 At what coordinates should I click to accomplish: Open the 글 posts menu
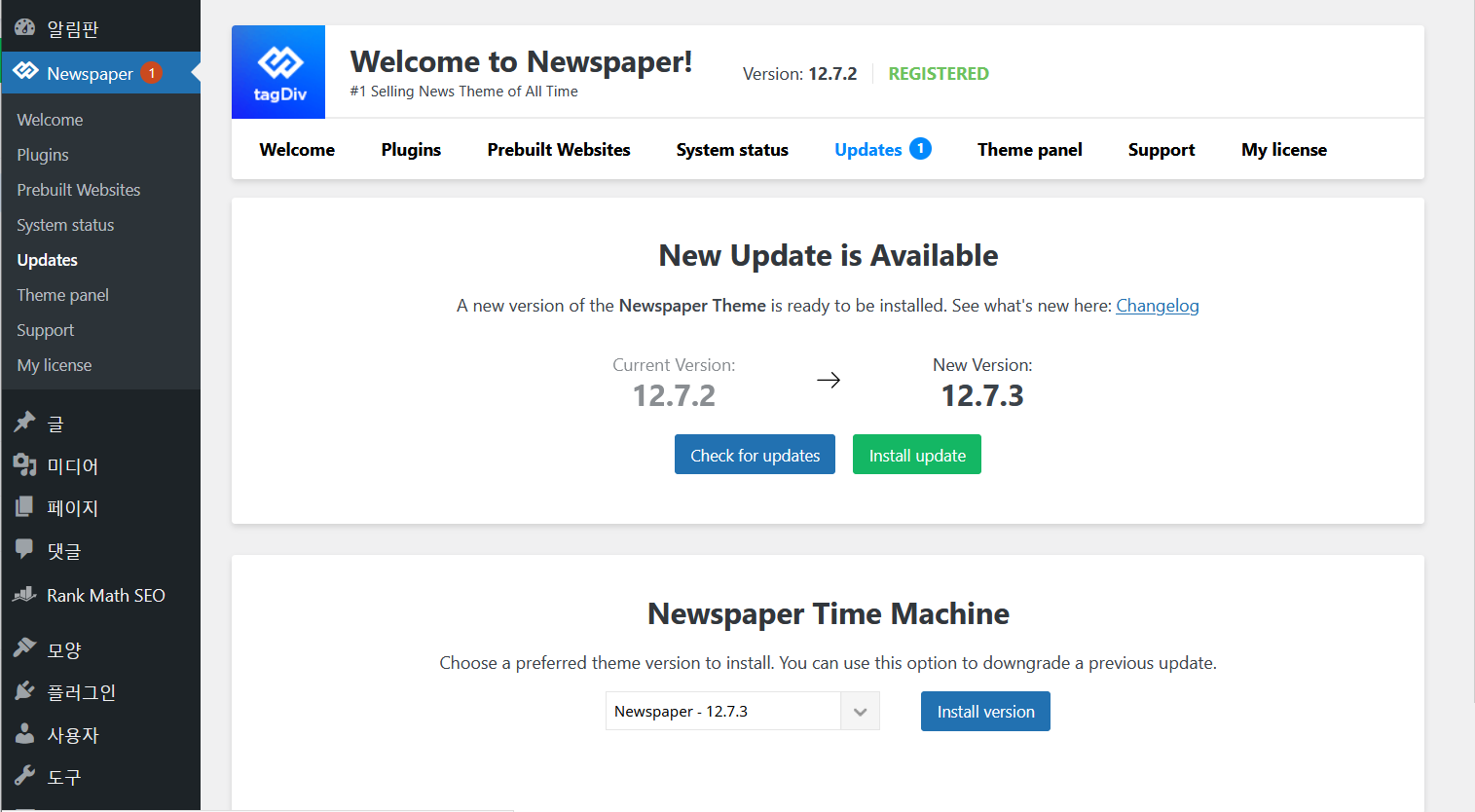pos(101,423)
